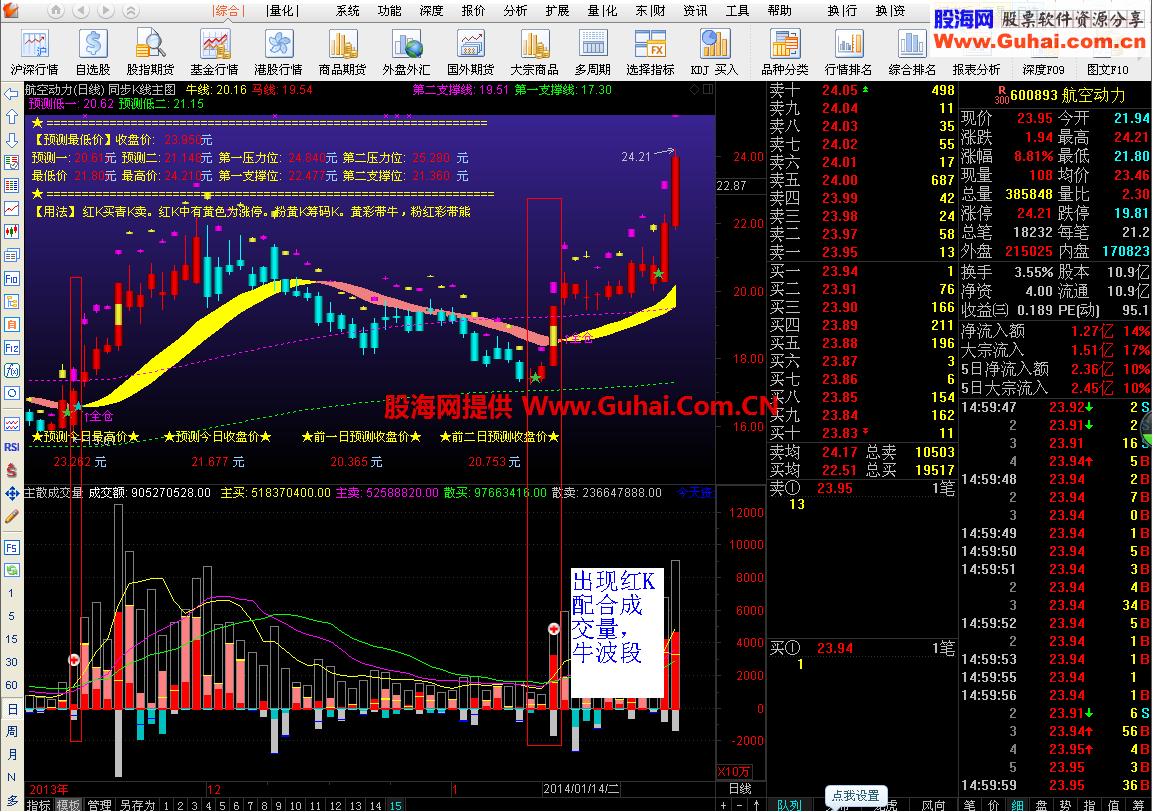
Task: Open the 系统 menu
Action: tap(348, 10)
